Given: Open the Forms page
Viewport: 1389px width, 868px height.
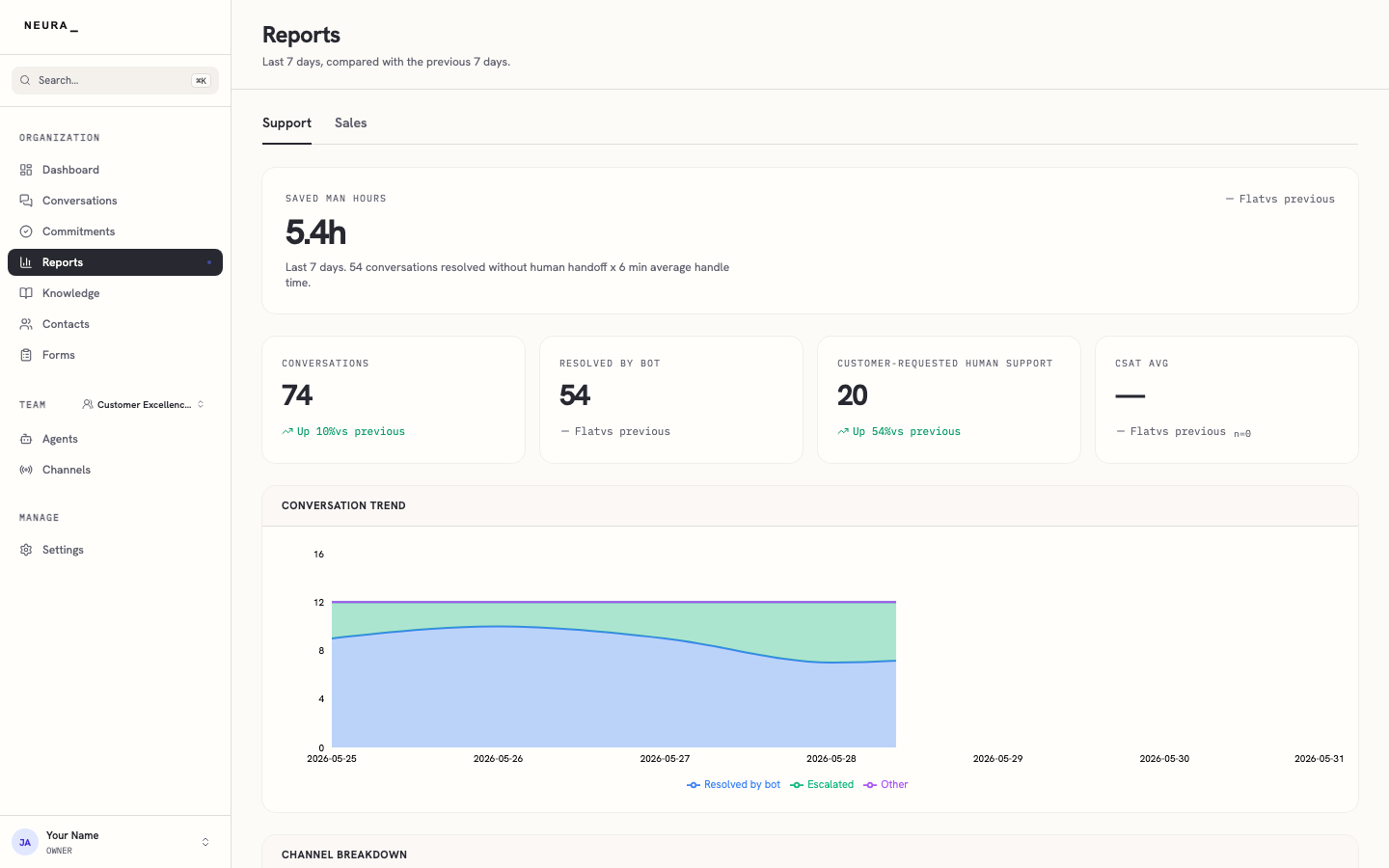Looking at the screenshot, I should click(115, 355).
